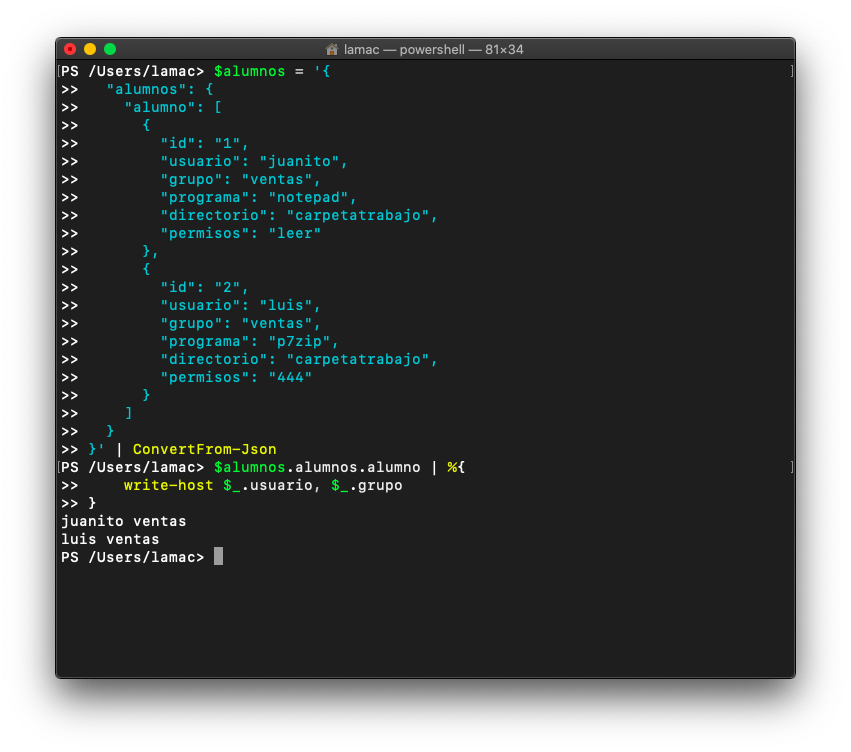851x752 pixels.
Task: Click the ConvertFrom-Json command text
Action: click(x=205, y=449)
